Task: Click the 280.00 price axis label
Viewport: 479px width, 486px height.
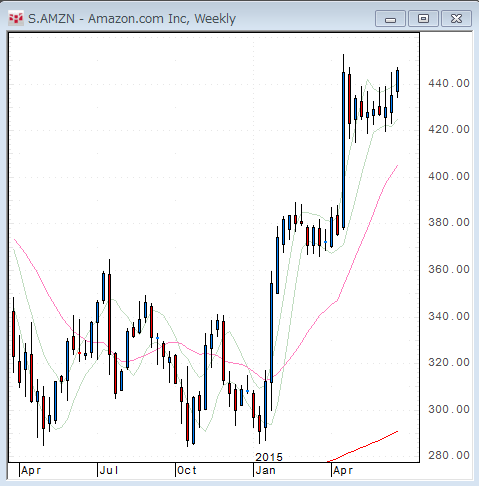Action: [449, 455]
